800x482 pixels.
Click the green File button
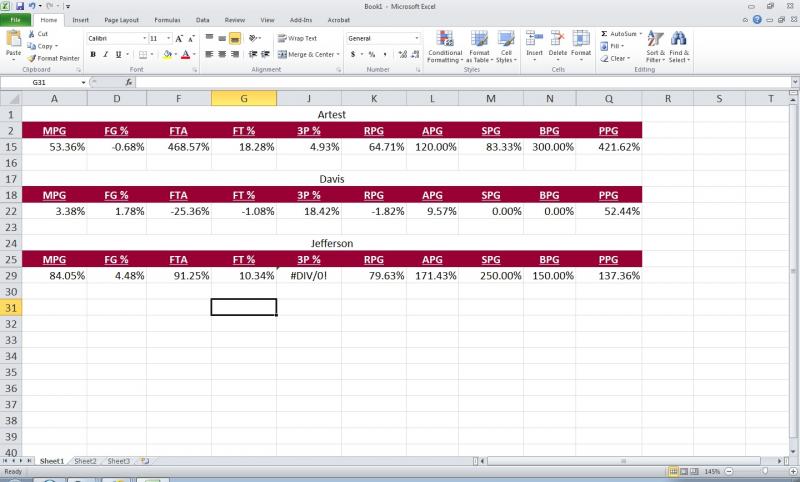(16, 19)
